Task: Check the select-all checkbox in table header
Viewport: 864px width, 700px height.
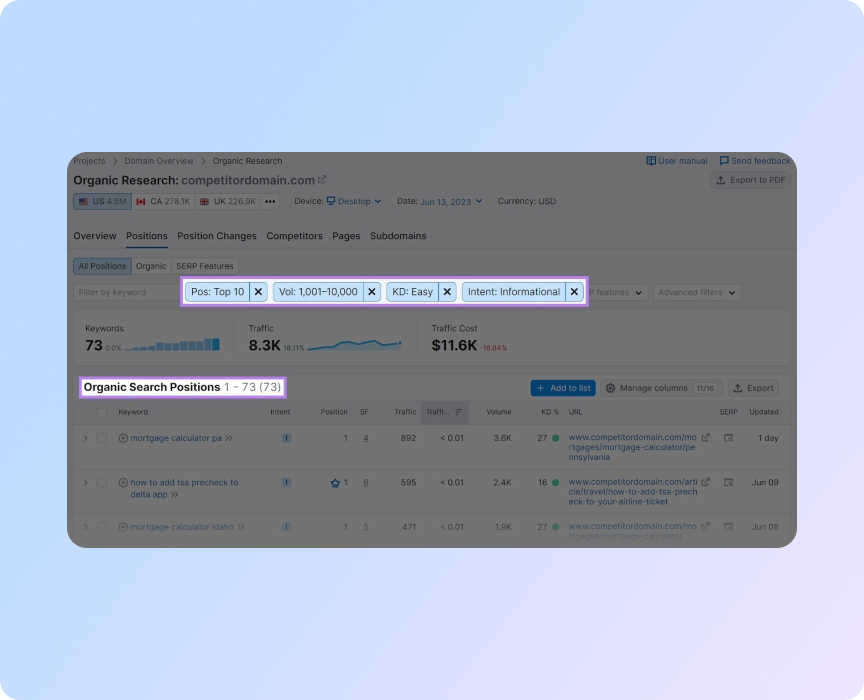Action: 102,412
